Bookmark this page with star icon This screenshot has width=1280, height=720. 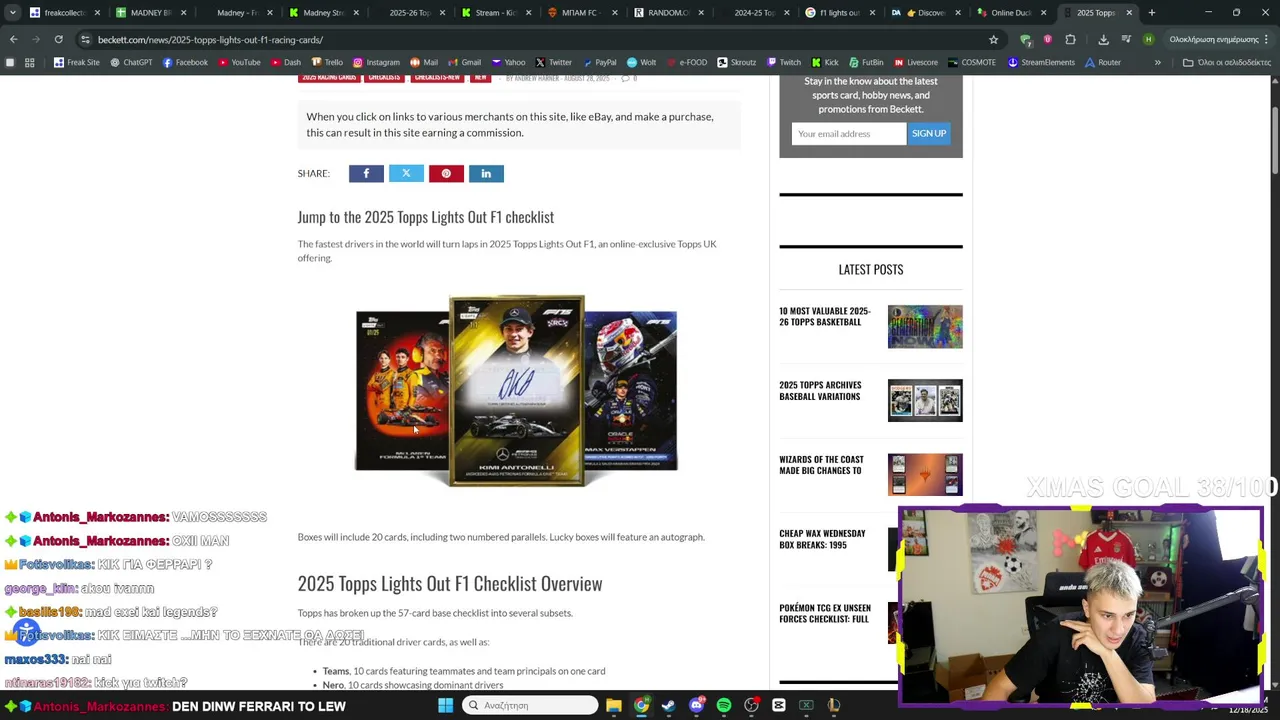click(993, 39)
